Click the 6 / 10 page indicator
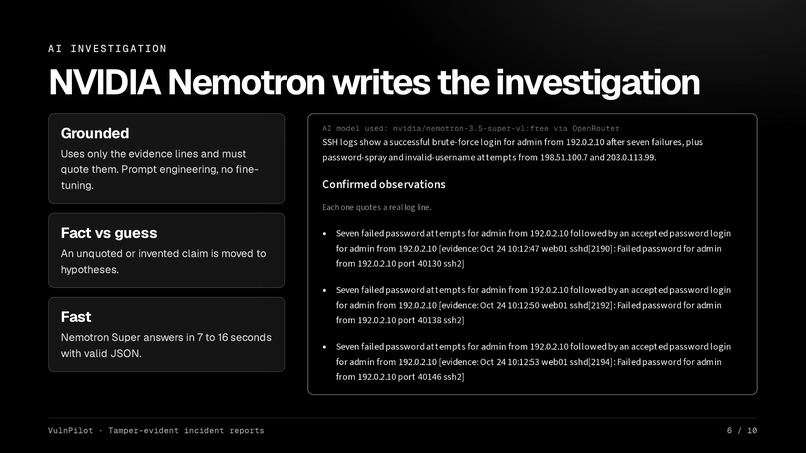Viewport: 806px width, 453px height. 742,430
